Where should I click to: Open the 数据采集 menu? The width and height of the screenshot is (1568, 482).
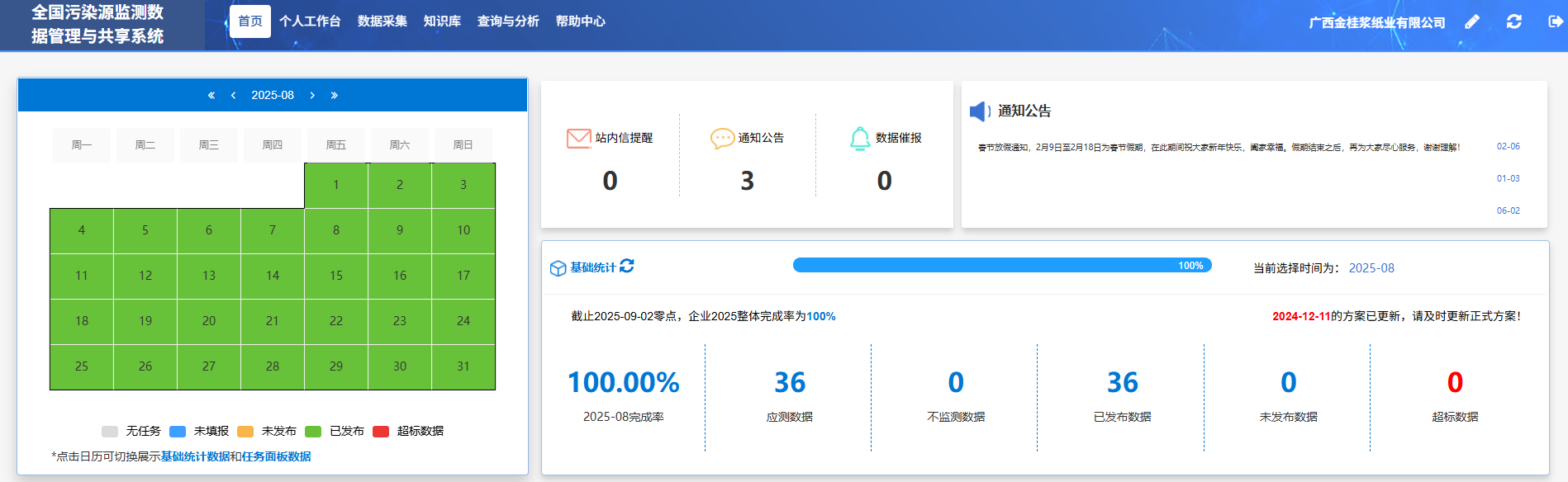(x=382, y=21)
